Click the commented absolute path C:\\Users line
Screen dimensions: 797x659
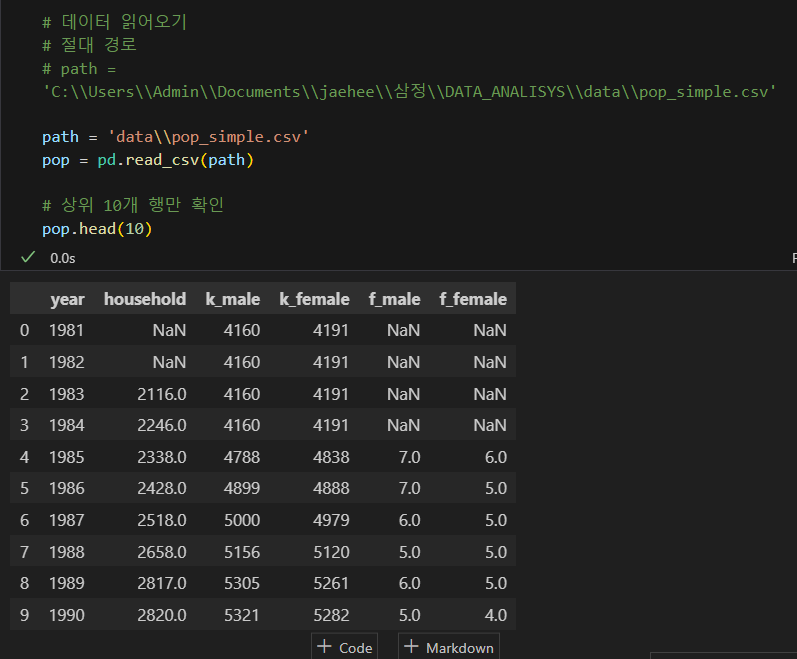point(409,91)
